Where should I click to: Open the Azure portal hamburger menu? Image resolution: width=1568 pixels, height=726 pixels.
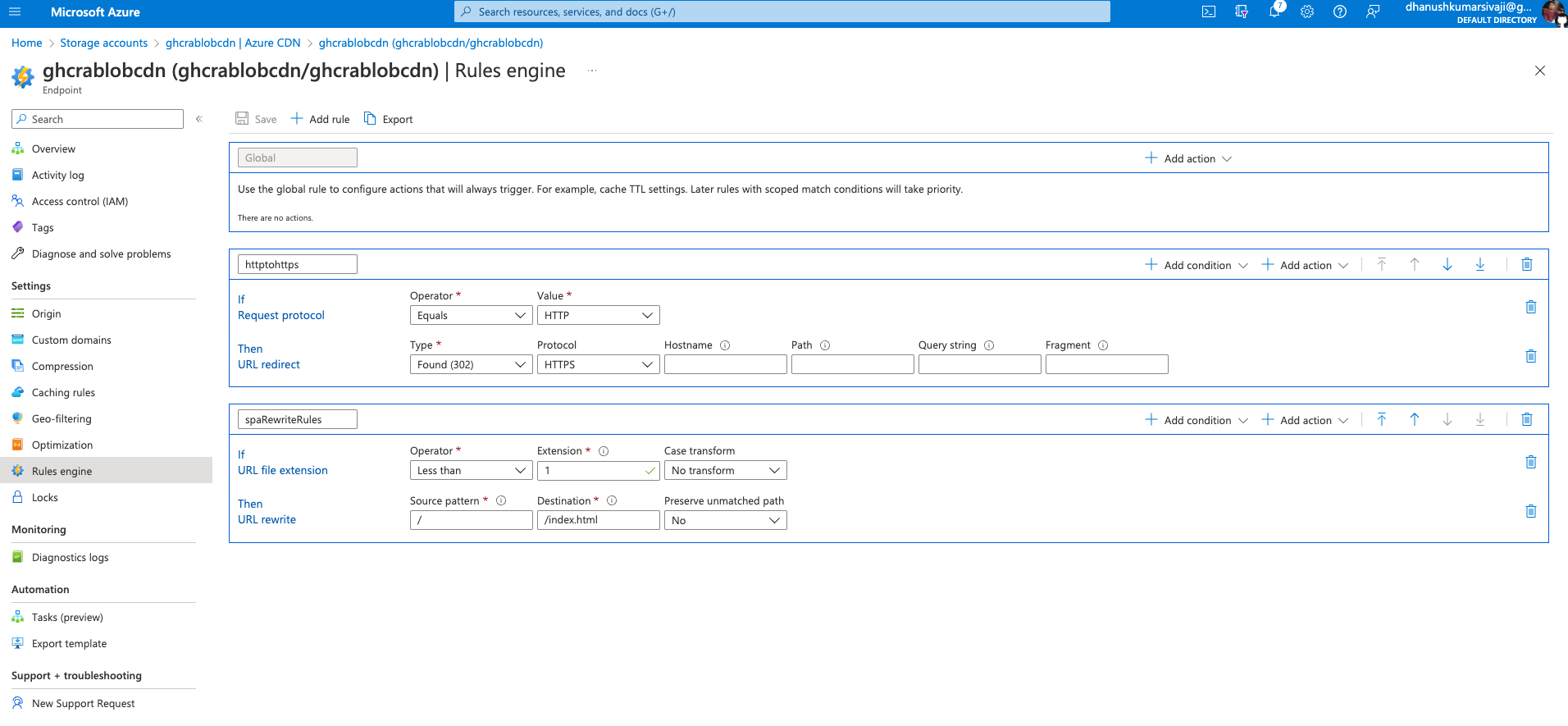click(x=14, y=11)
